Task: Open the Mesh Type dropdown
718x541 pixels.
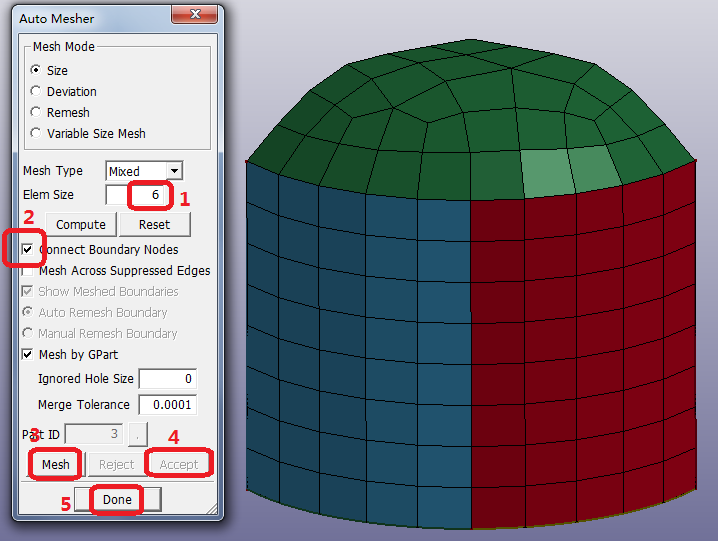Action: (x=174, y=172)
